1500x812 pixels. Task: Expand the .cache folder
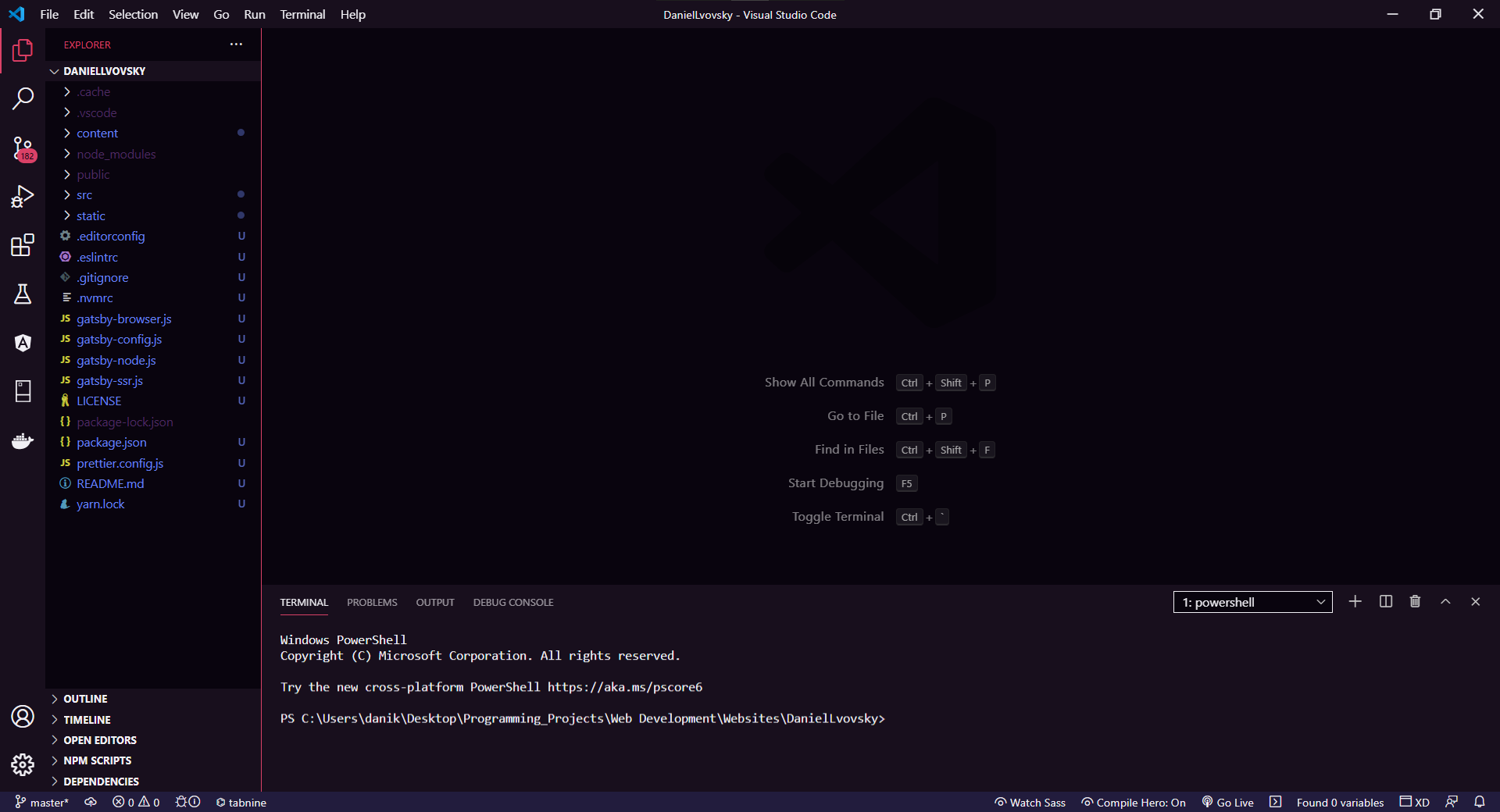(152, 92)
